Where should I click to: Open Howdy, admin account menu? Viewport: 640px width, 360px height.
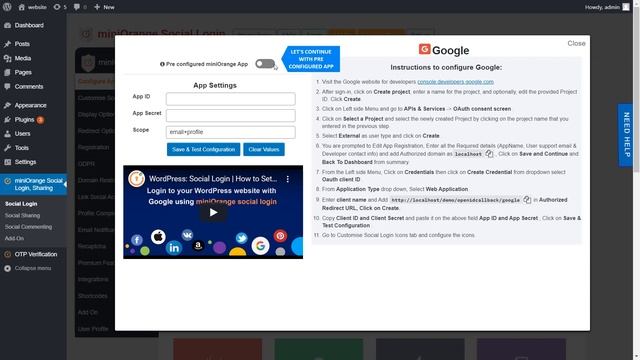coord(607,7)
